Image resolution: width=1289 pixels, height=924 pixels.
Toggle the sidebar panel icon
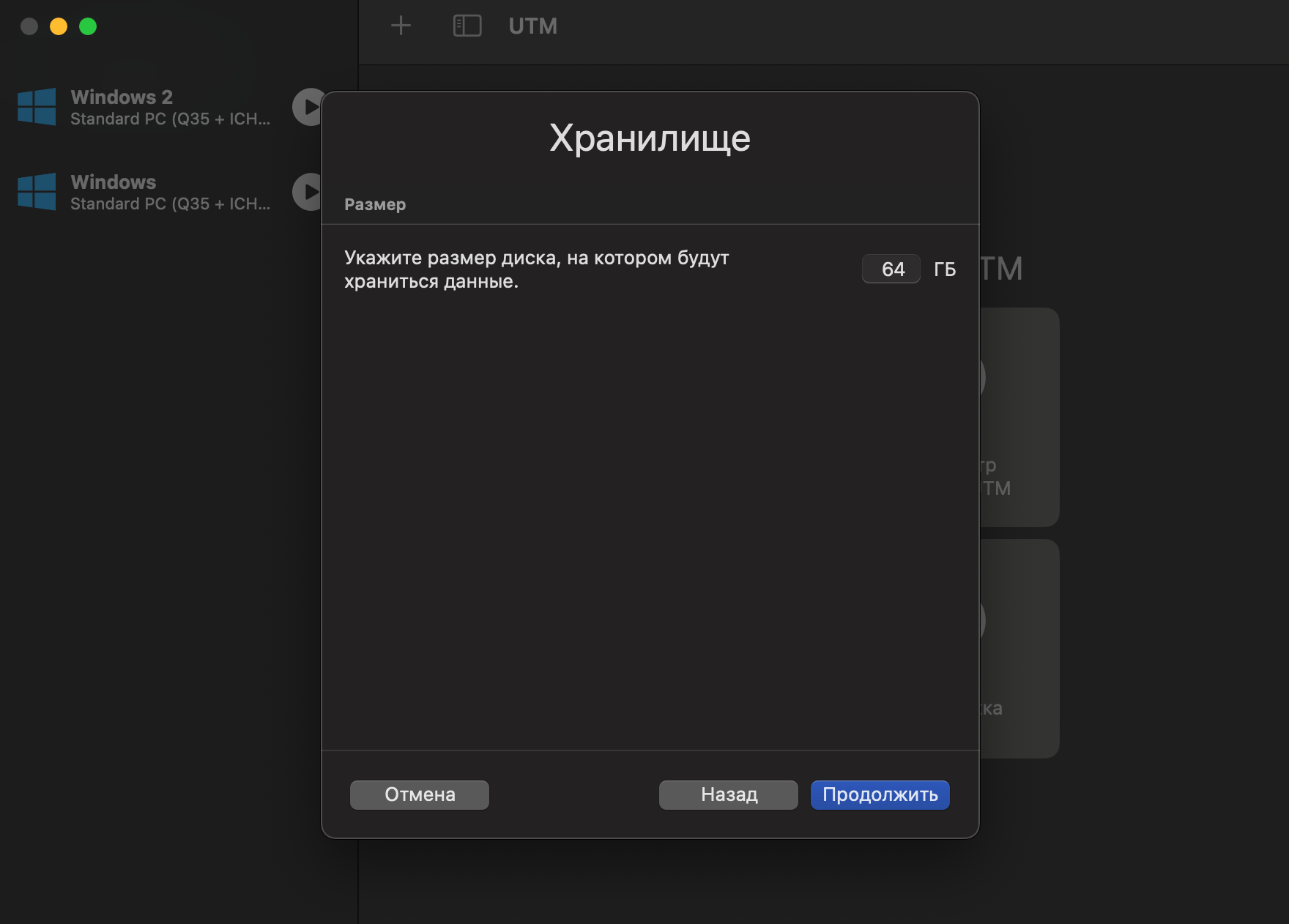point(467,26)
